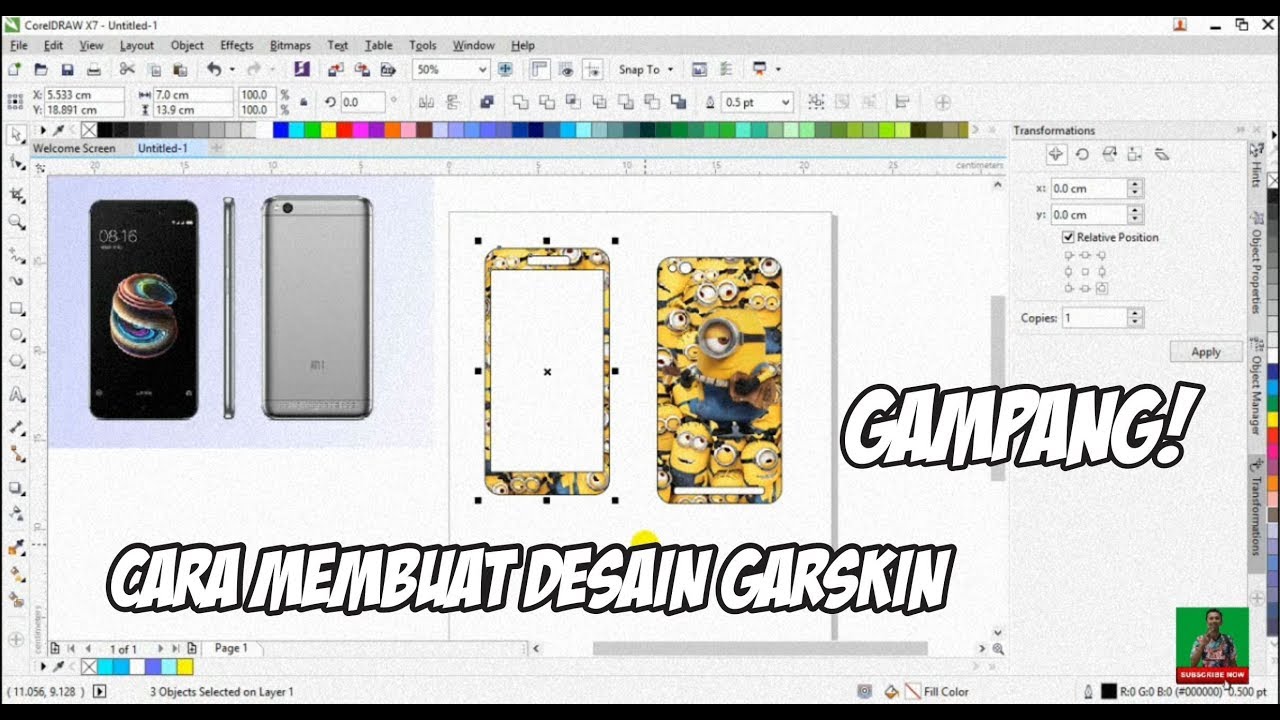
Task: Switch to the Welcome Screen tab
Action: point(74,148)
